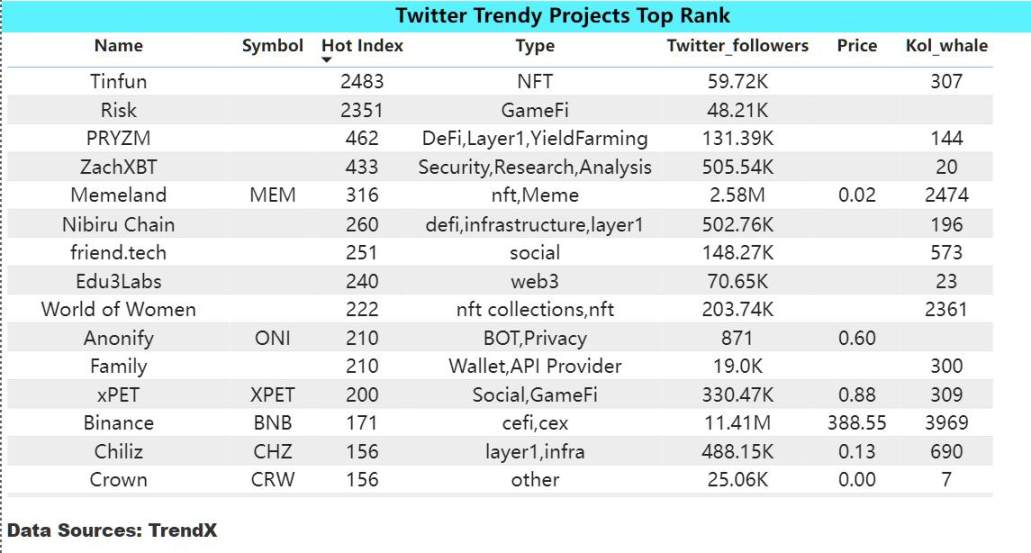Select the Chiliz CHZ symbol cell
The height and width of the screenshot is (553, 1031).
coord(272,451)
